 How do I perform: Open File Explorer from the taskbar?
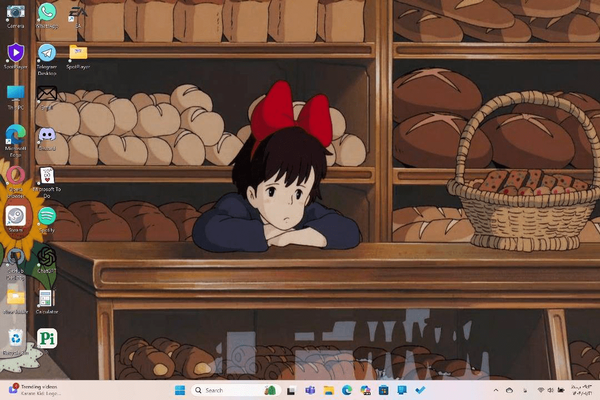tap(328, 390)
